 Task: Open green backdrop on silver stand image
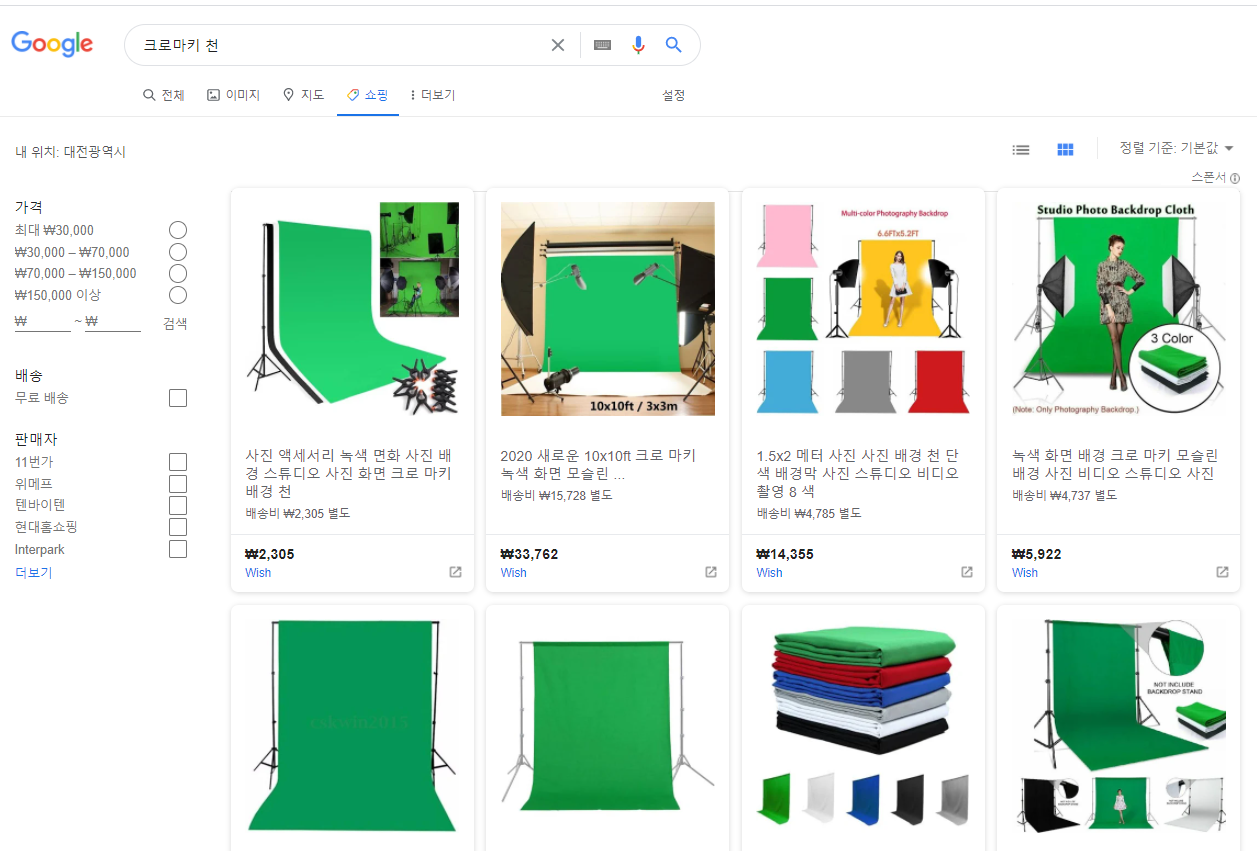point(608,726)
